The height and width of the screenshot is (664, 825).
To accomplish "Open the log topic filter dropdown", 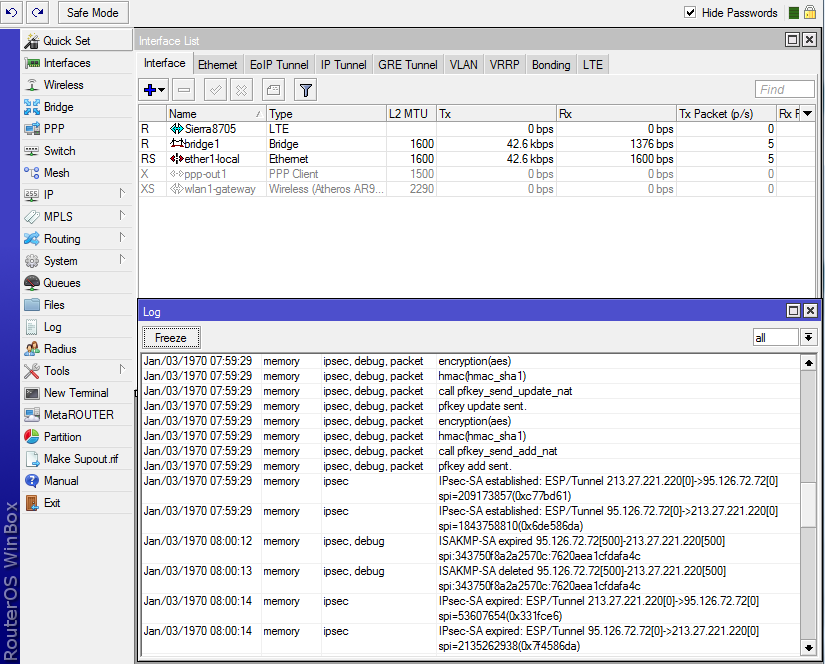I will click(808, 338).
